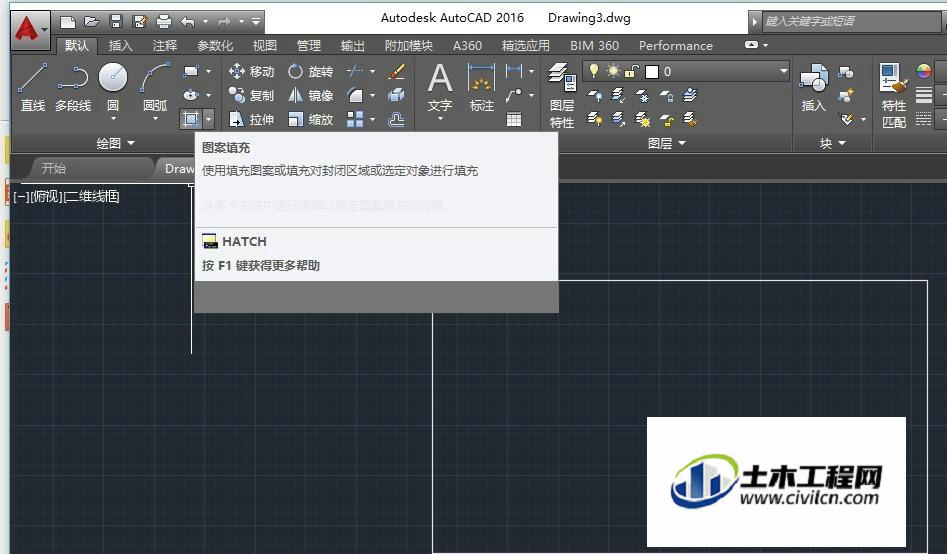Click the Scale (缩放) tool
Screen dimensions: 947x554
(x=310, y=120)
